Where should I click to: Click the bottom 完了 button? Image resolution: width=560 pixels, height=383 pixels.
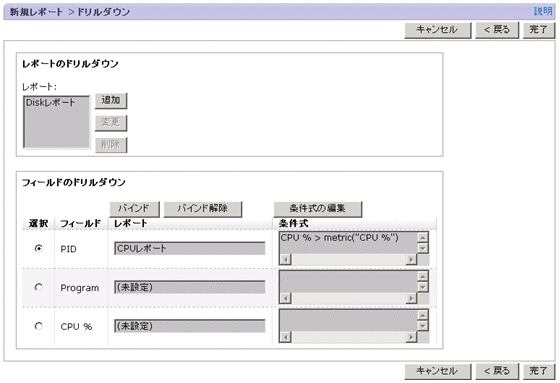[x=539, y=371]
